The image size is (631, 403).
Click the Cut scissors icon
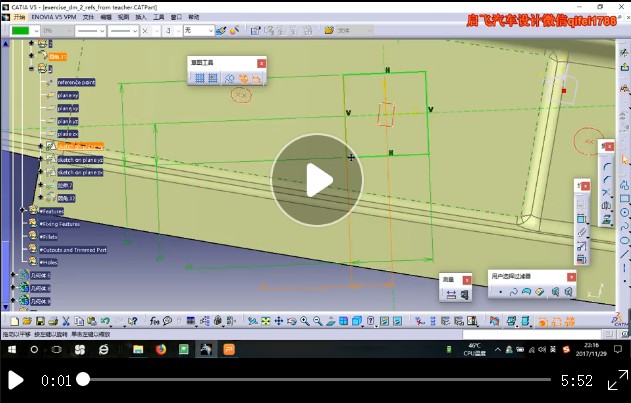click(x=65, y=321)
